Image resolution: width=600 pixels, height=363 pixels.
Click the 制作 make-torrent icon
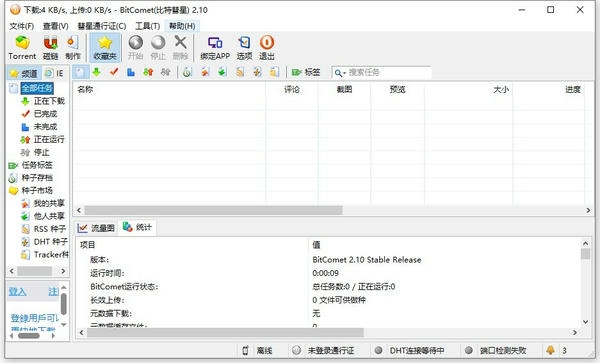pos(73,48)
